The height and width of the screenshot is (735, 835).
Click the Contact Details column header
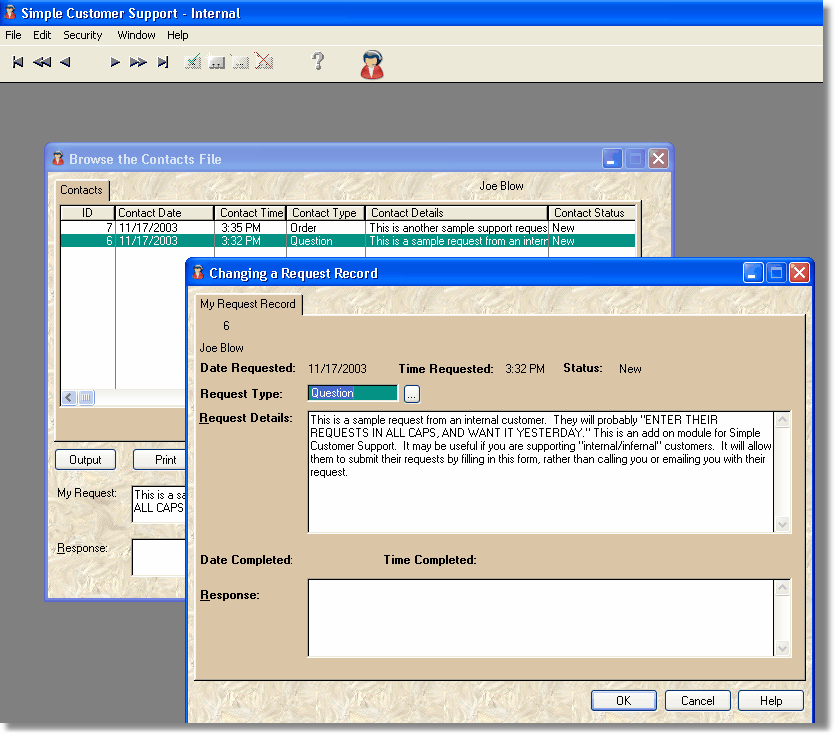[457, 213]
